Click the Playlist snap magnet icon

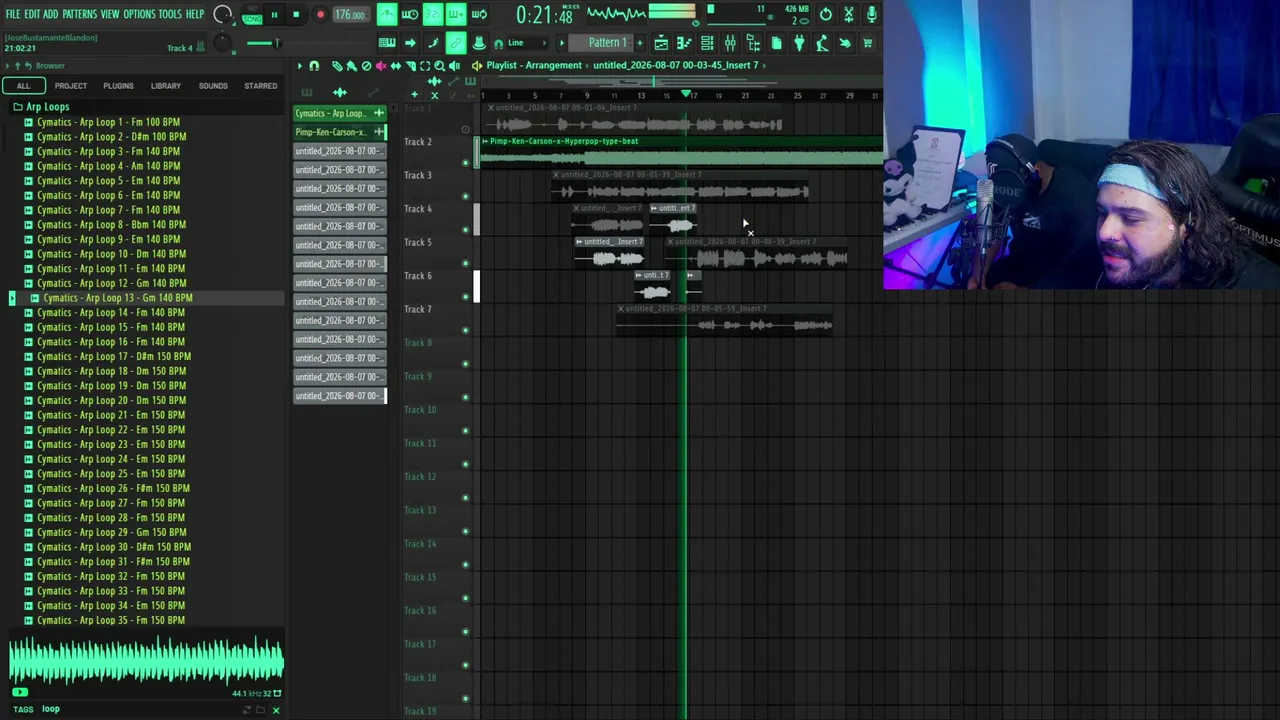(314, 66)
